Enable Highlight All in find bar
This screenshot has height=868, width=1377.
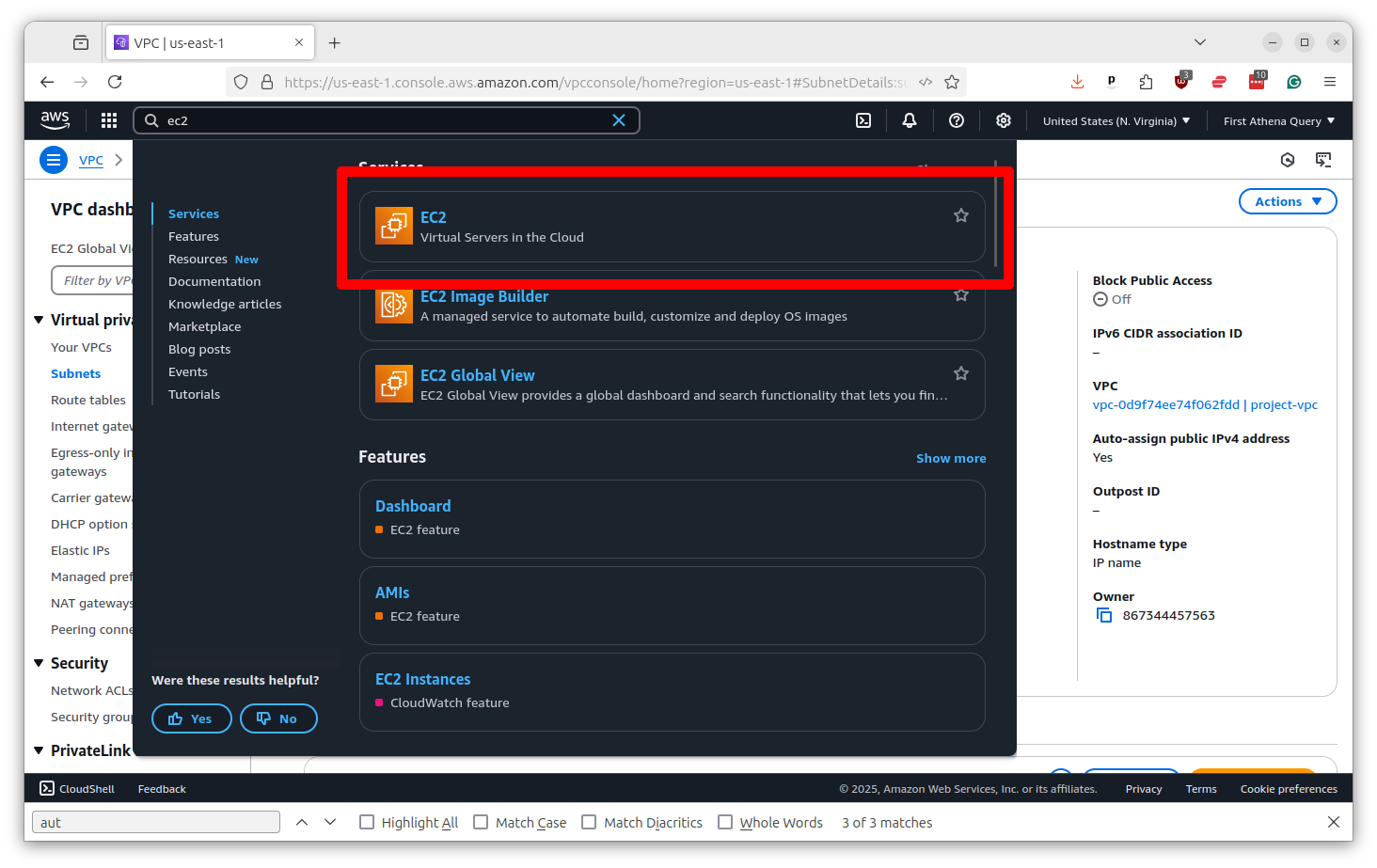(x=367, y=821)
